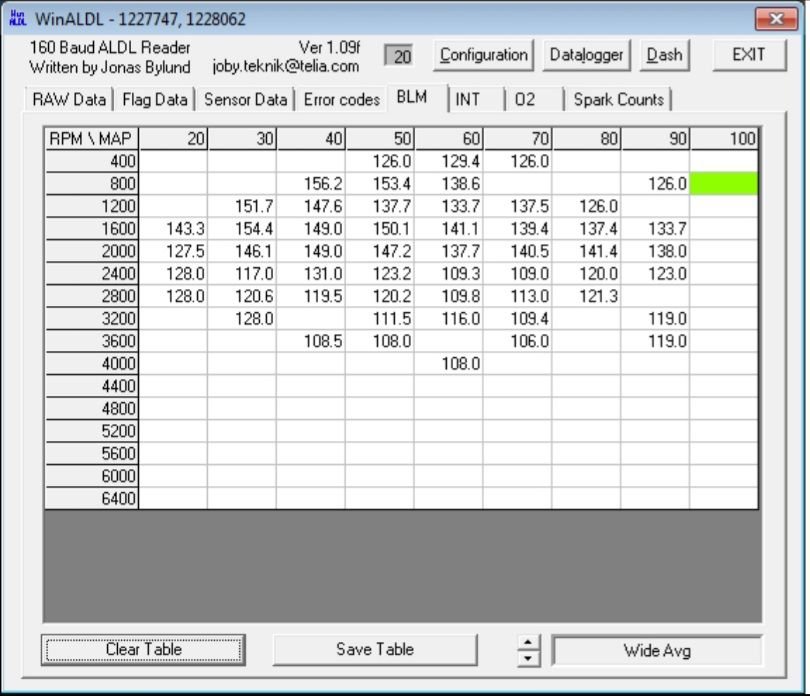Select the 156.2 cell in the BLM table
This screenshot has height=696, width=810.
(311, 183)
